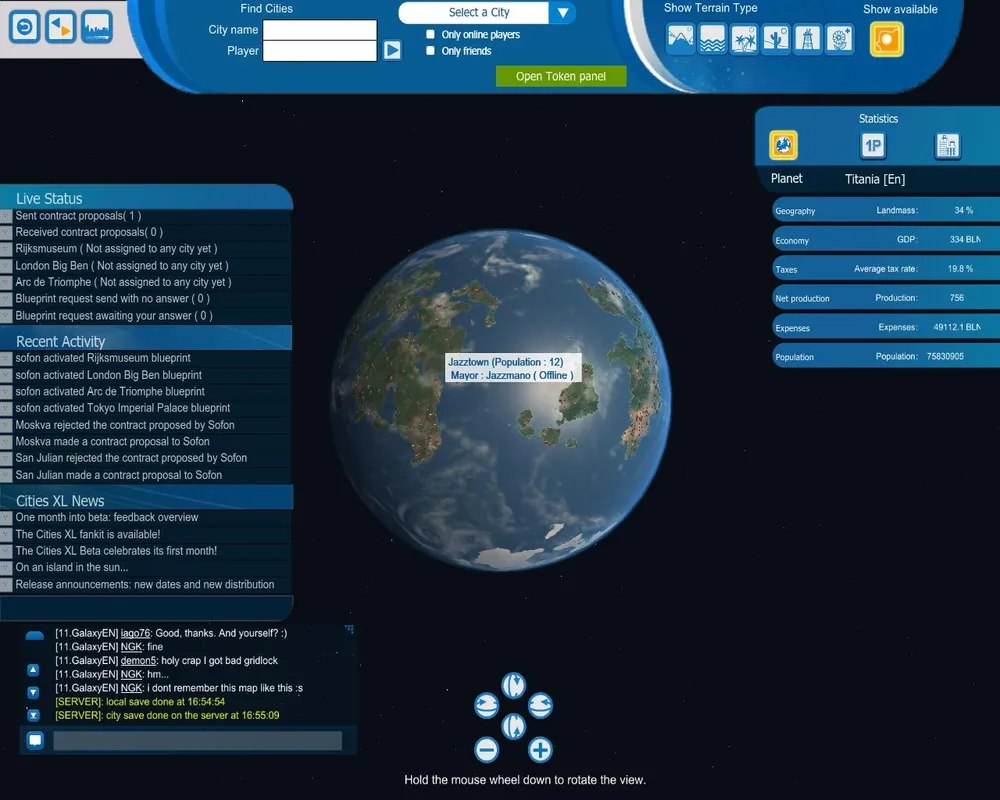The width and height of the screenshot is (1000, 800).
Task: Expand the Economy statistics row
Action: (x=885, y=239)
